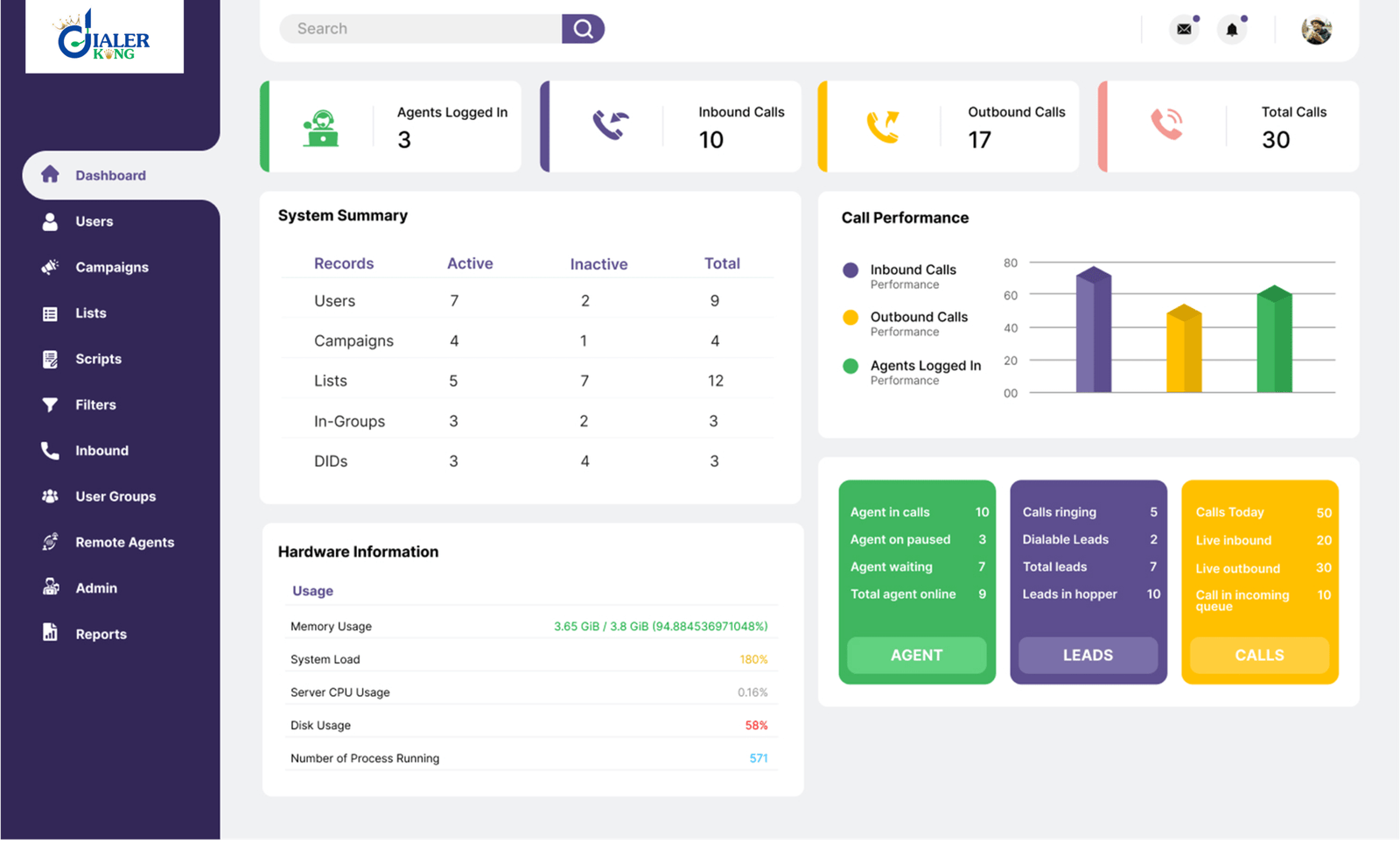Click the Lists icon in sidebar
The width and height of the screenshot is (1400, 843).
coord(50,313)
